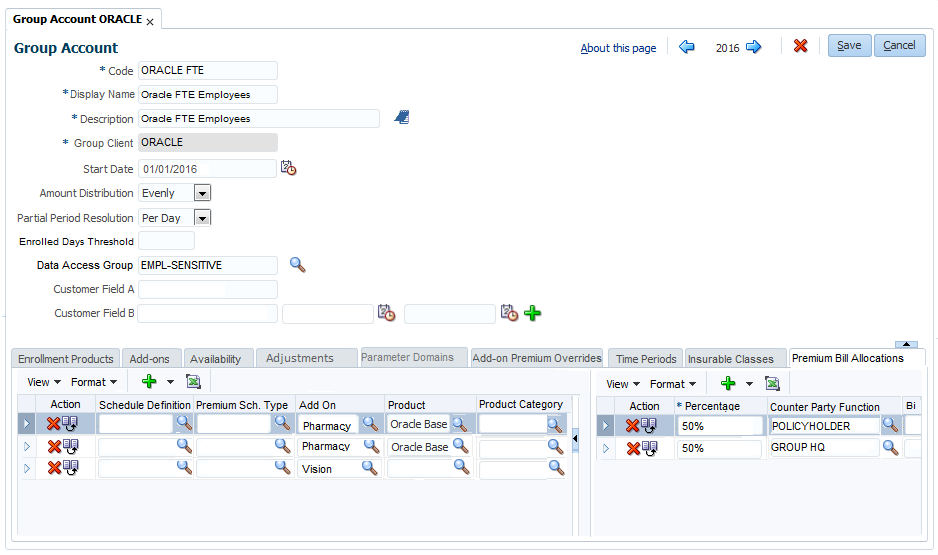Delete the GROUP HQ allocation row

633,448
